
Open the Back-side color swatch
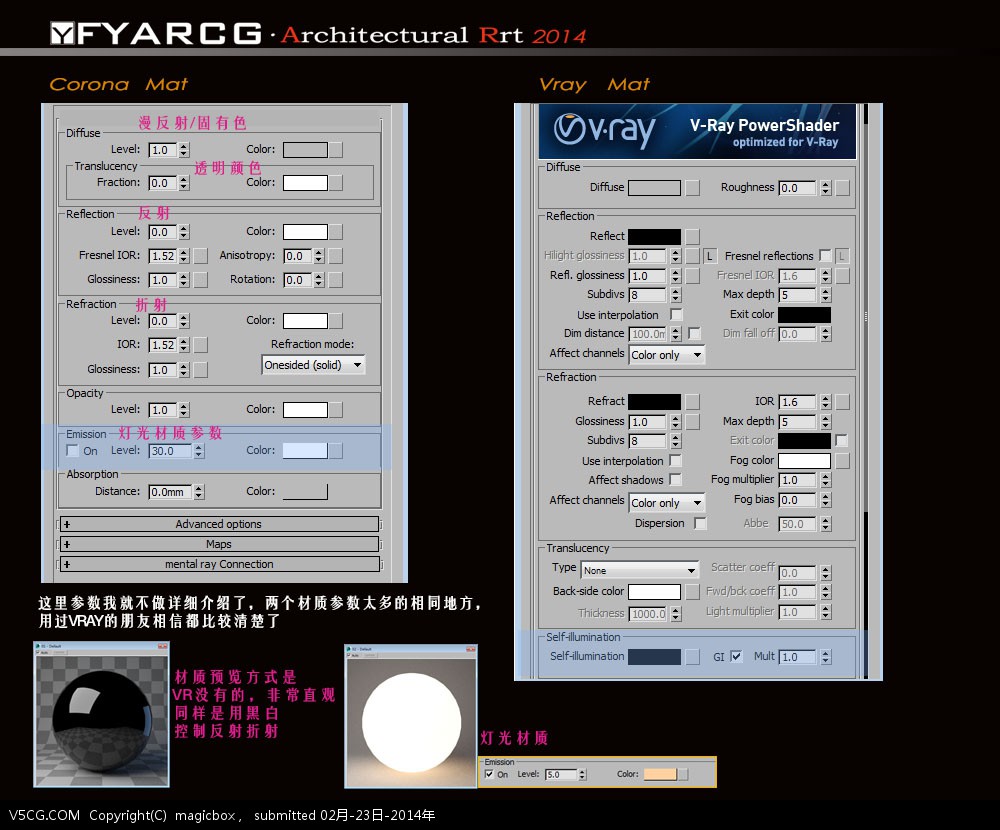[654, 591]
